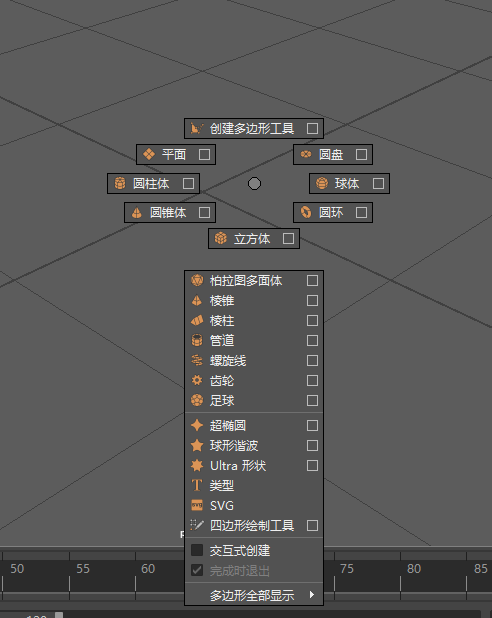Open option box for 柏拉图多面体
This screenshot has width=492, height=618.
tap(312, 280)
